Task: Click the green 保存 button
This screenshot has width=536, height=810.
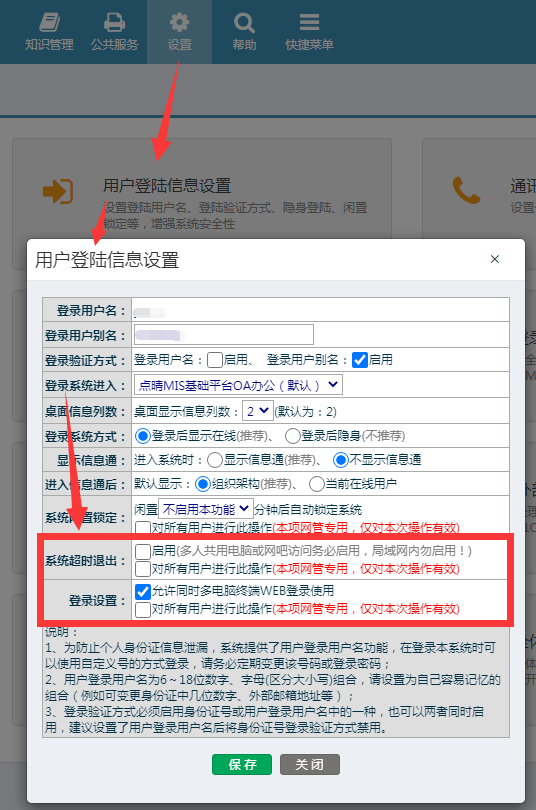Action: [242, 765]
